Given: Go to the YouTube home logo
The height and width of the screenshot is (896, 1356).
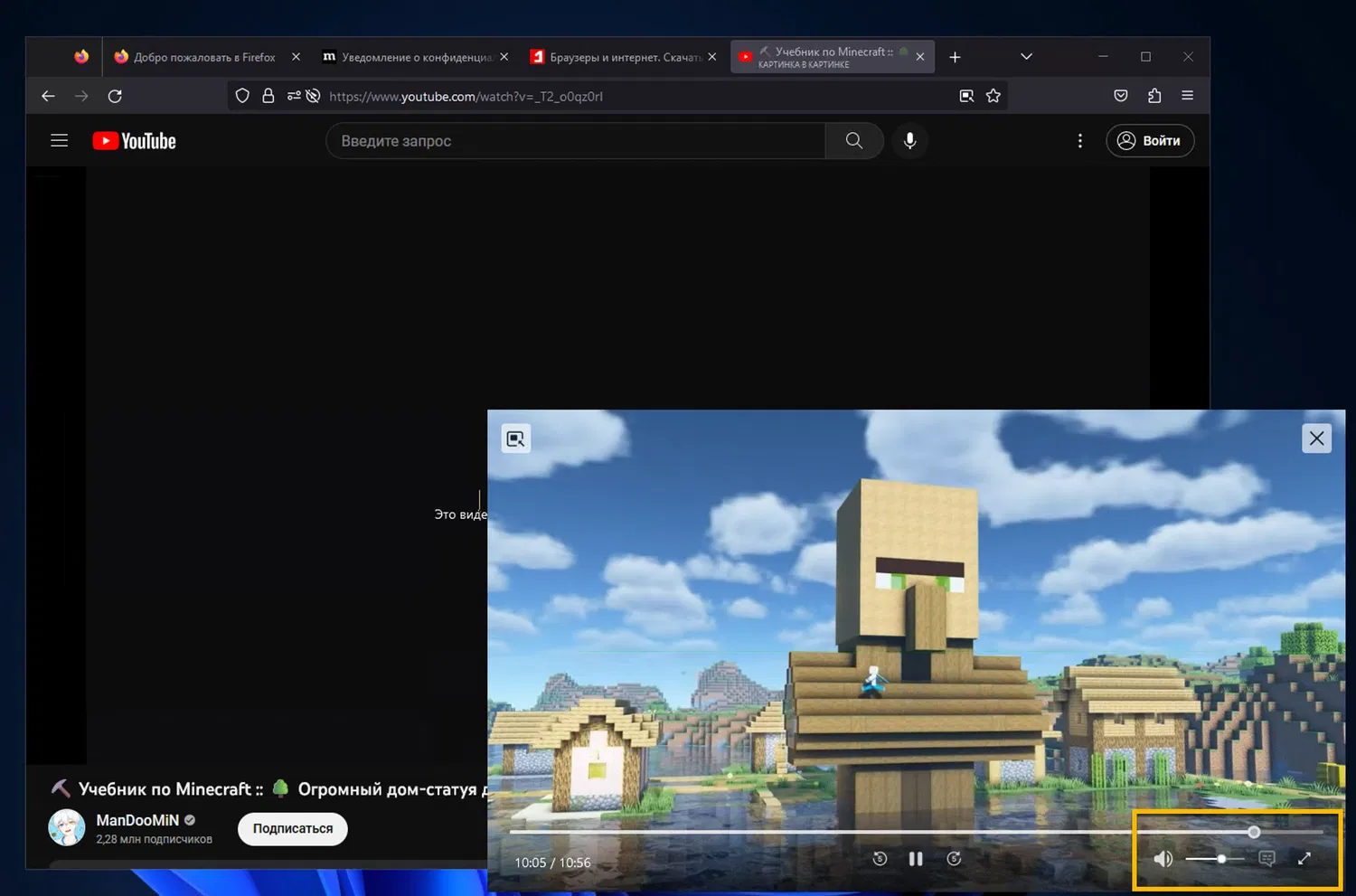Looking at the screenshot, I should [135, 141].
